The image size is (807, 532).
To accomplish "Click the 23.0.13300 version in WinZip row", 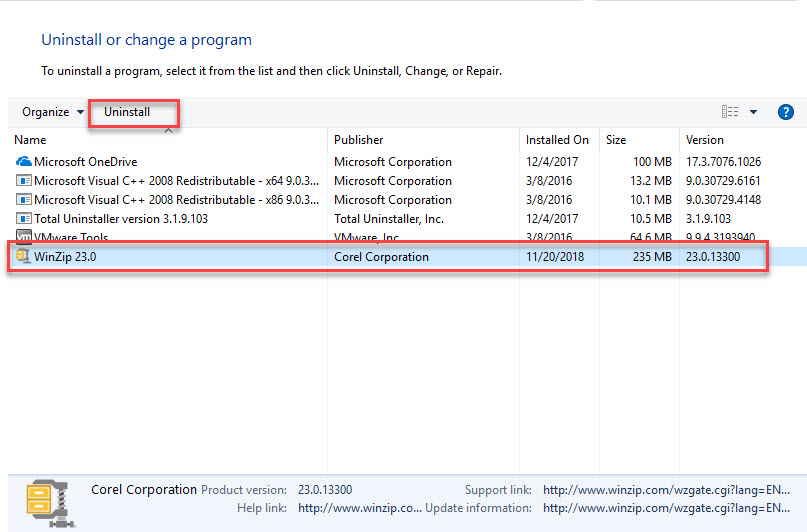I will tap(713, 257).
